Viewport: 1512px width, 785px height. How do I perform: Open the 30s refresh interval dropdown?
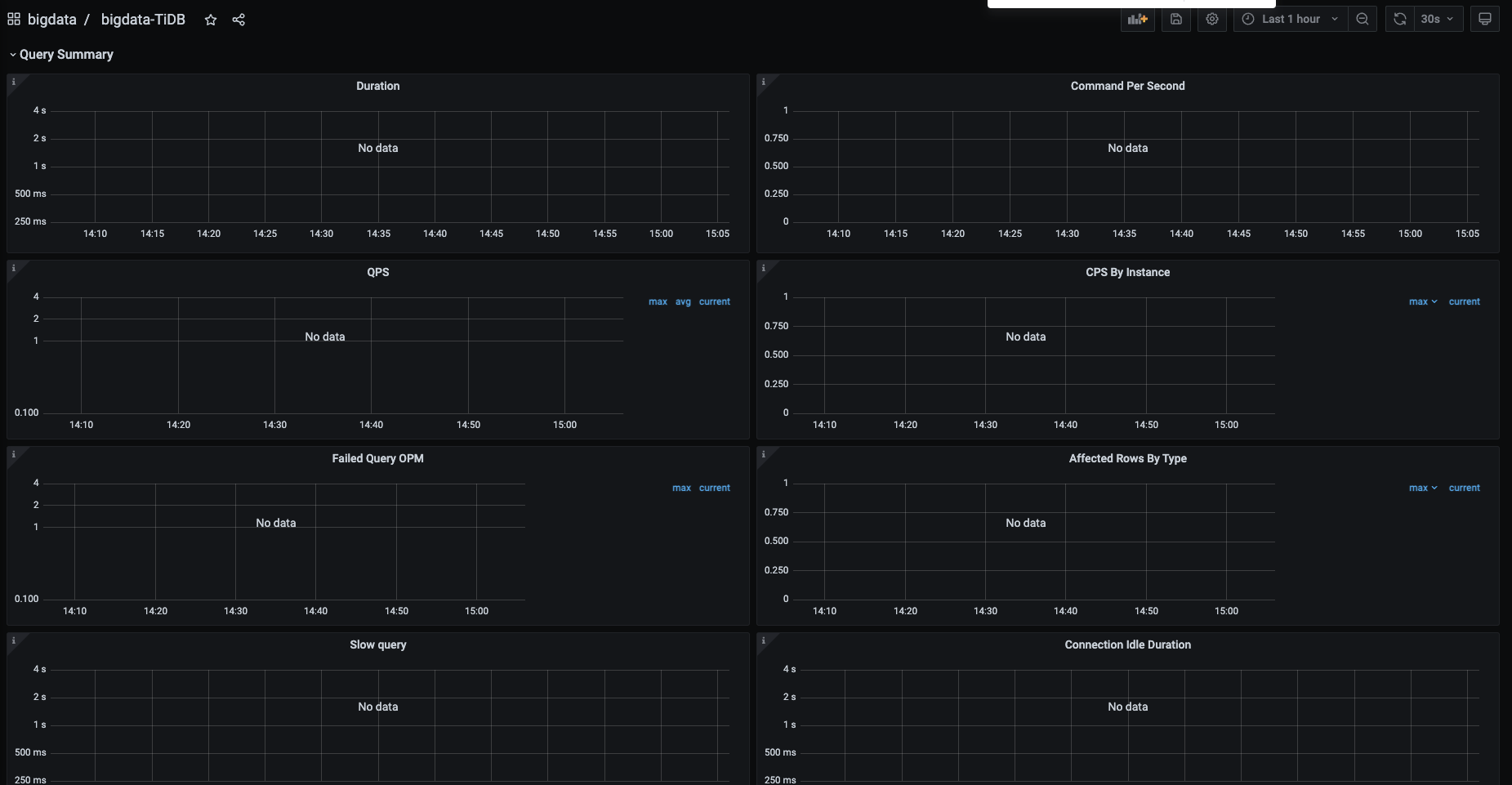pos(1438,19)
